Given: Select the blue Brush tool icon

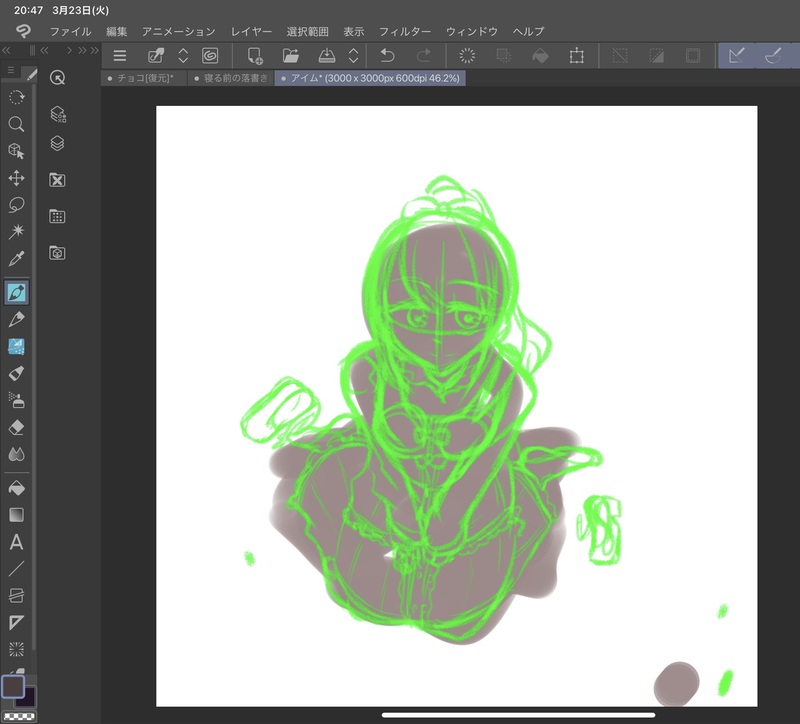Looking at the screenshot, I should tap(16, 347).
